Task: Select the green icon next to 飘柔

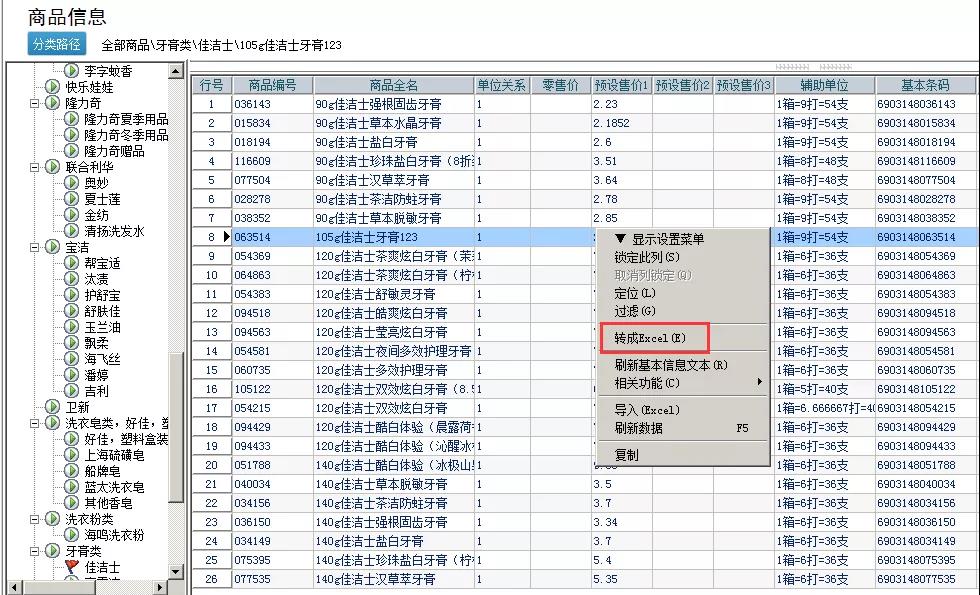Action: (71, 343)
